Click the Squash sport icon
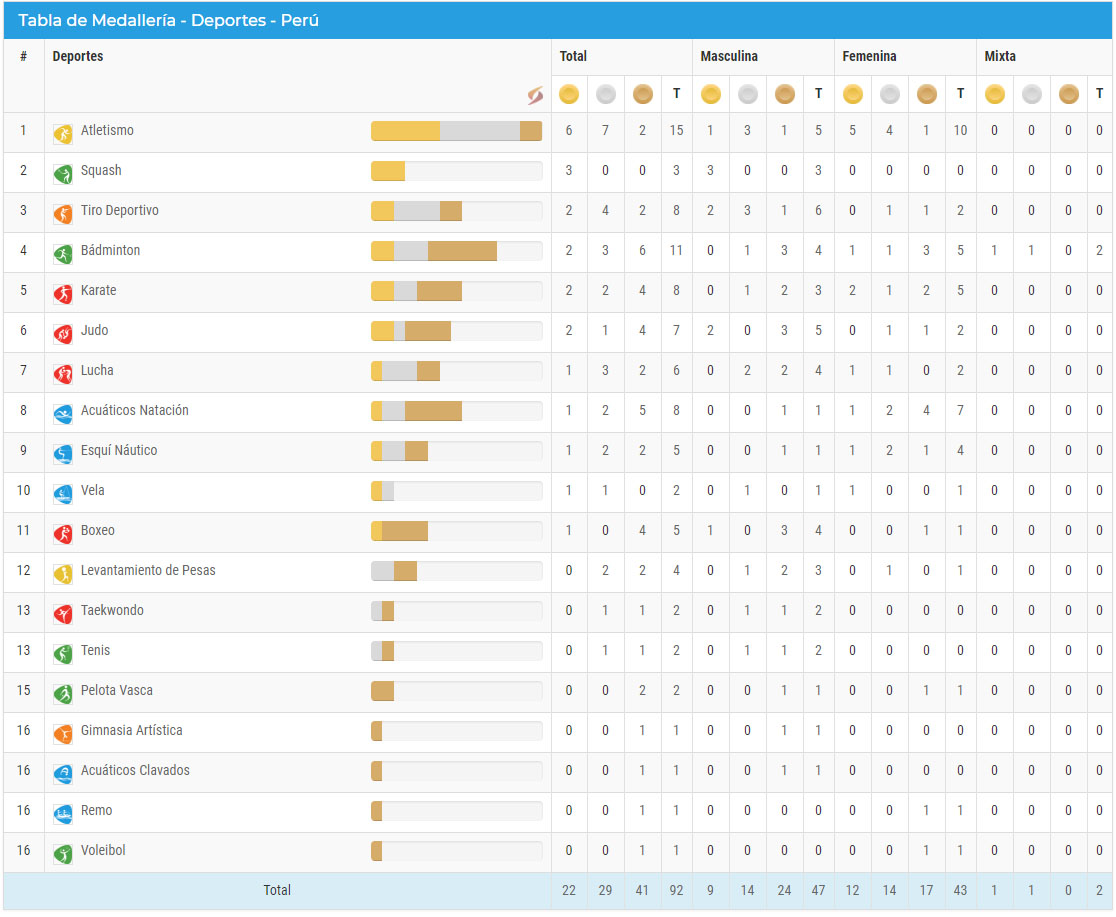1116x917 pixels. point(63,173)
